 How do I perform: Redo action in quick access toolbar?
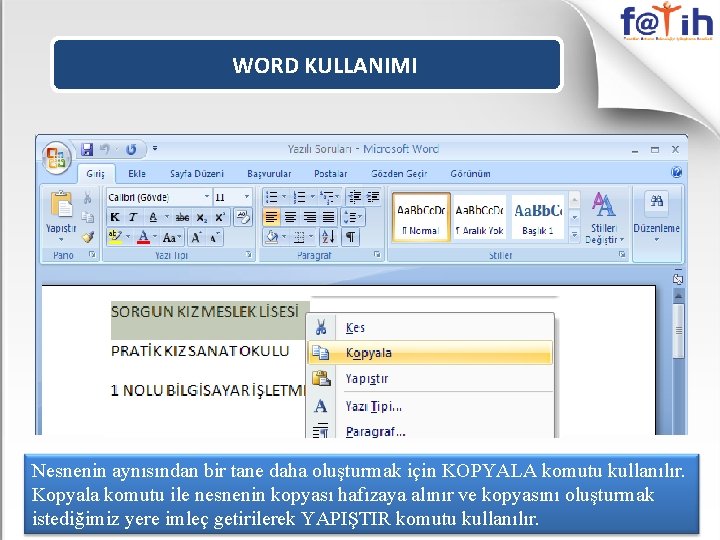tap(131, 149)
